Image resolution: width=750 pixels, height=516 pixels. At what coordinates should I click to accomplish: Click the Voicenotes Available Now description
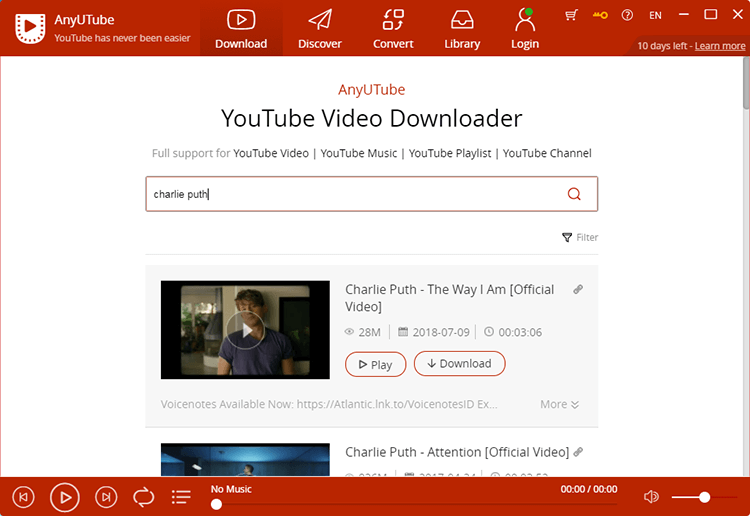329,404
